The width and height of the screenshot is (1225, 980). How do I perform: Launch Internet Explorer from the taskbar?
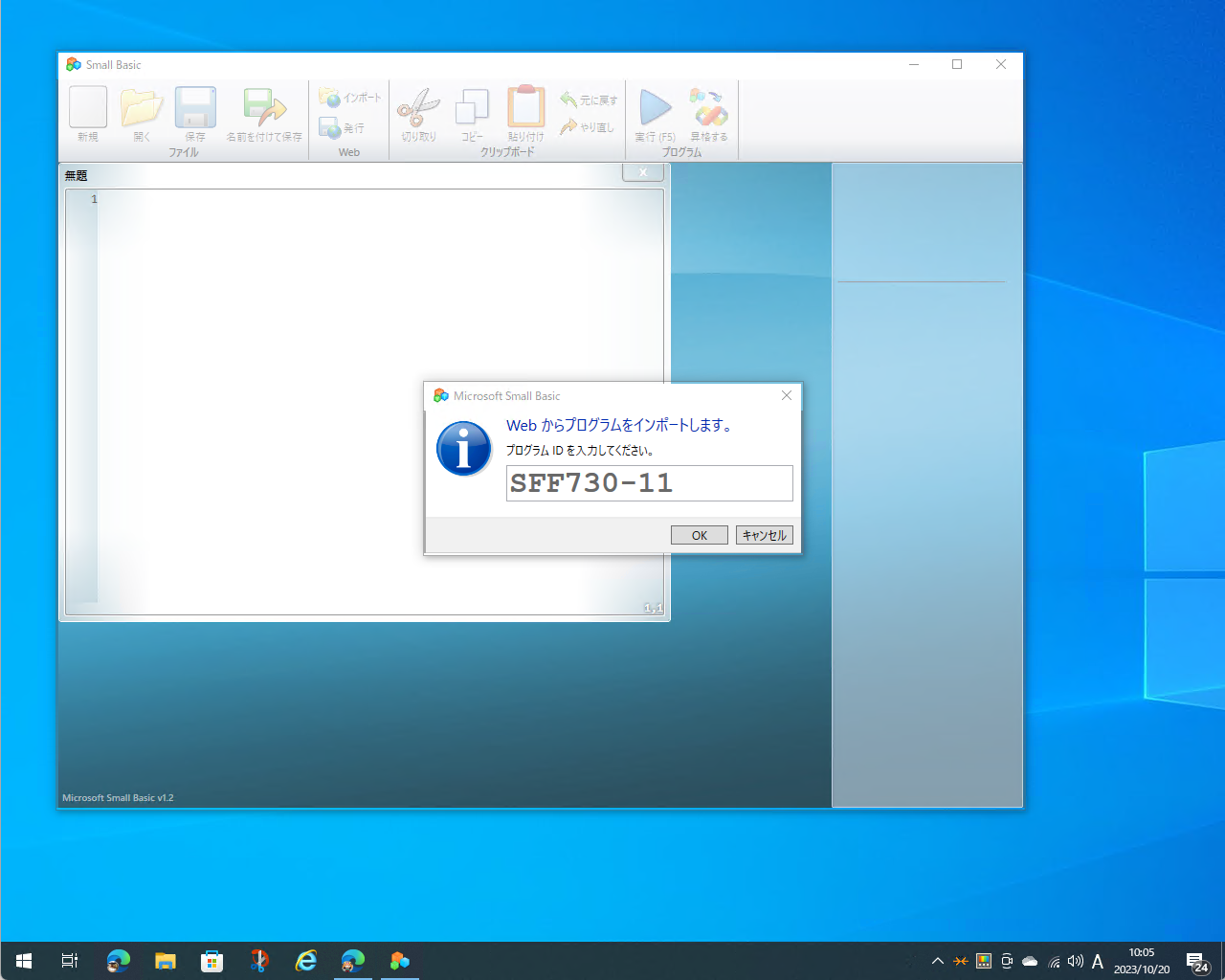(306, 961)
